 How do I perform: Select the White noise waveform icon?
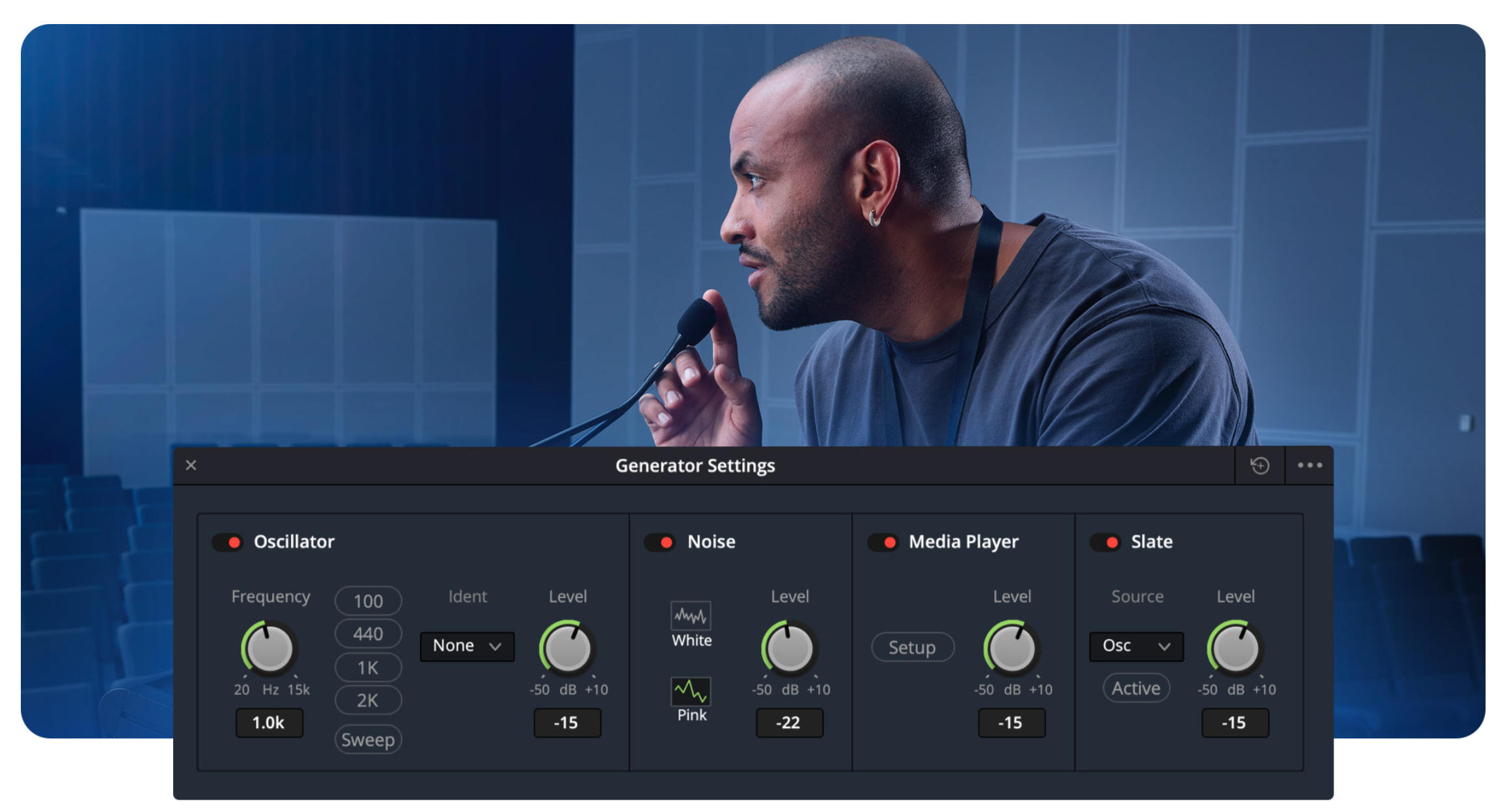pos(690,615)
